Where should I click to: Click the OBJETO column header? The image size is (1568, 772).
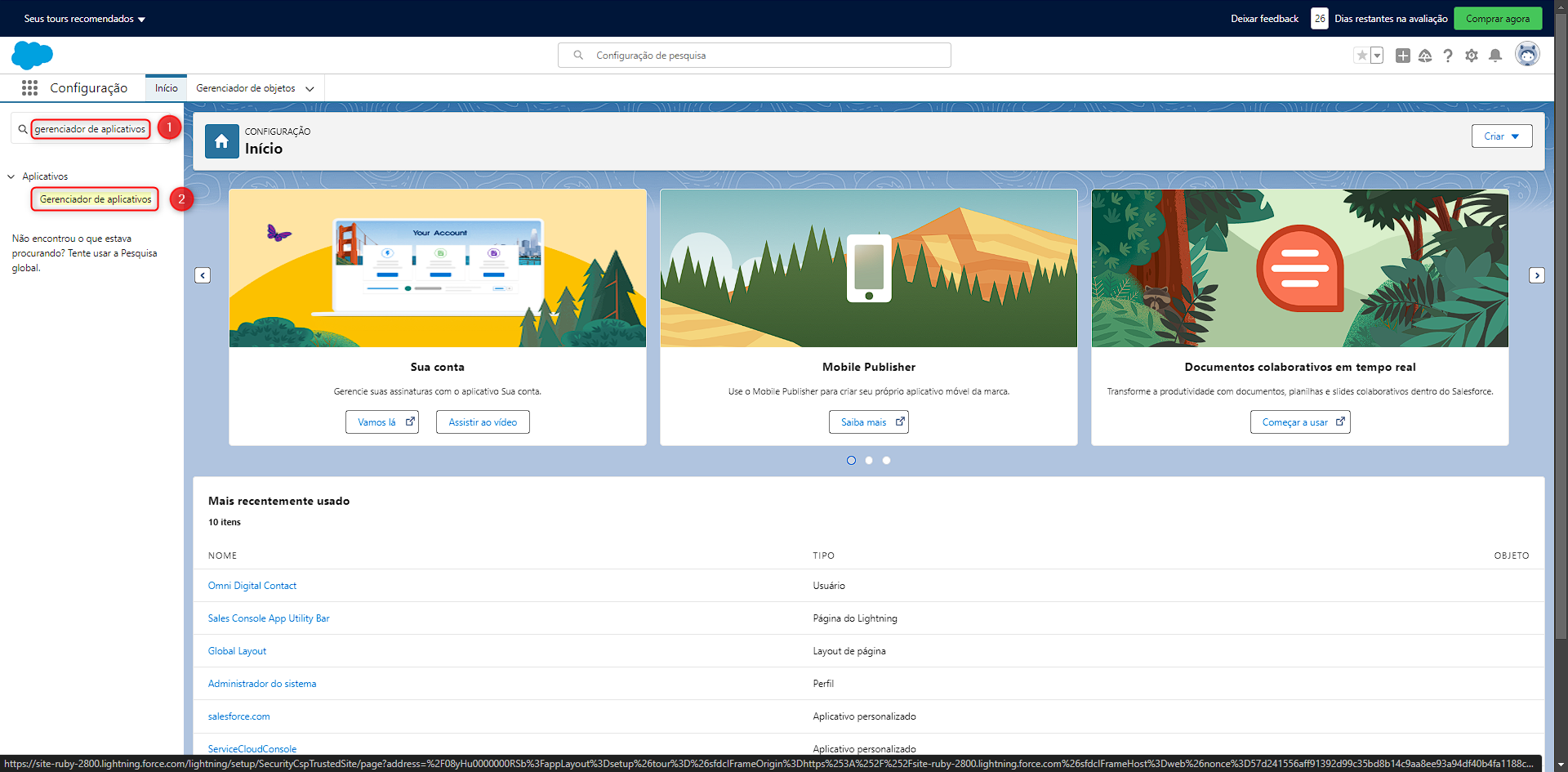click(1512, 556)
